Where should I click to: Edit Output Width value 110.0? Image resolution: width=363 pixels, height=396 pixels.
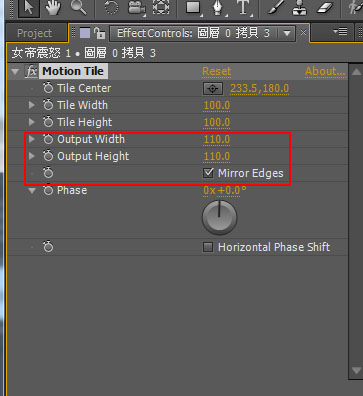click(217, 140)
